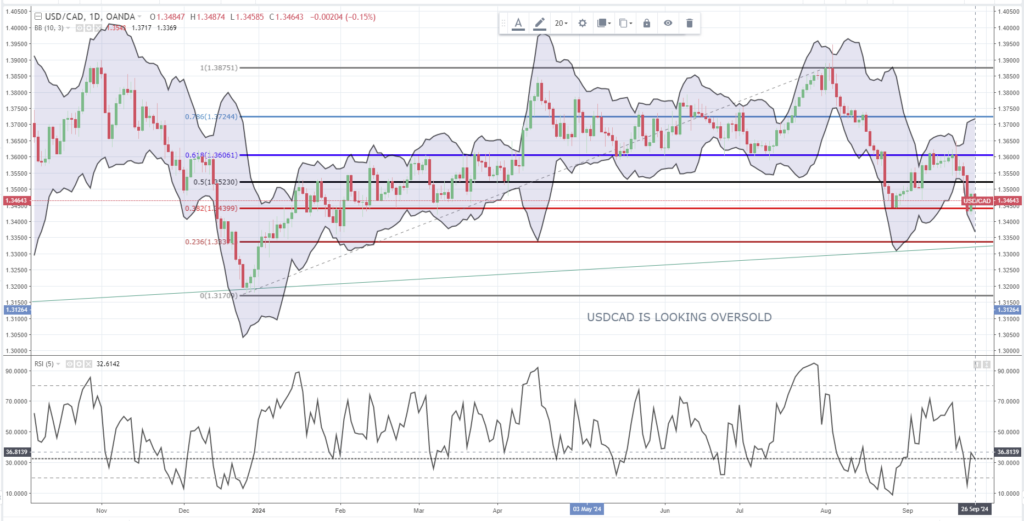Toggle lock on the selected drawing
Image resolution: width=1024 pixels, height=521 pixels.
(x=646, y=23)
